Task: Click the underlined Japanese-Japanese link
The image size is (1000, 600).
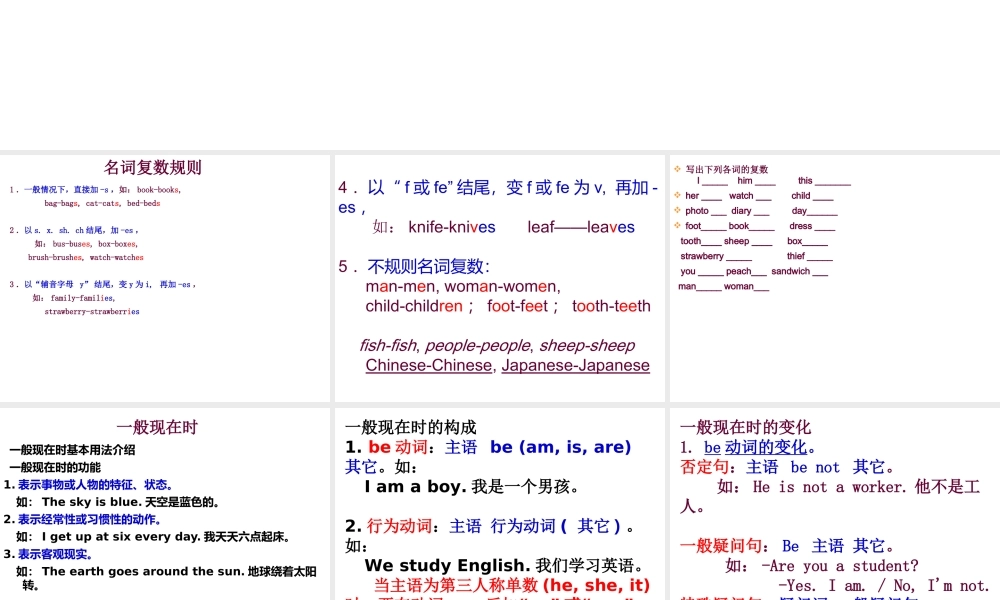Action: (x=575, y=365)
